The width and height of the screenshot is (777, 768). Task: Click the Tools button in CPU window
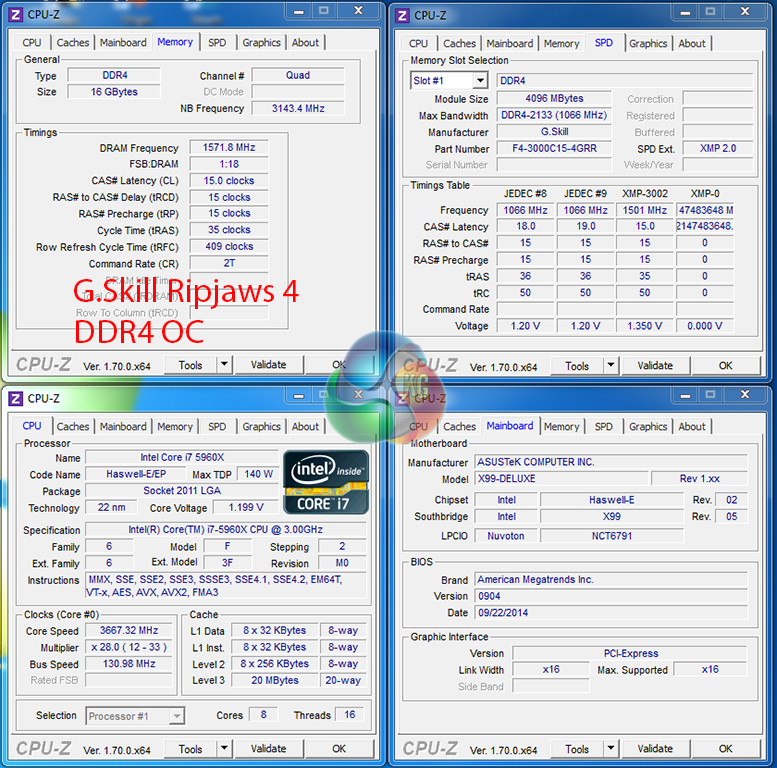(x=190, y=748)
